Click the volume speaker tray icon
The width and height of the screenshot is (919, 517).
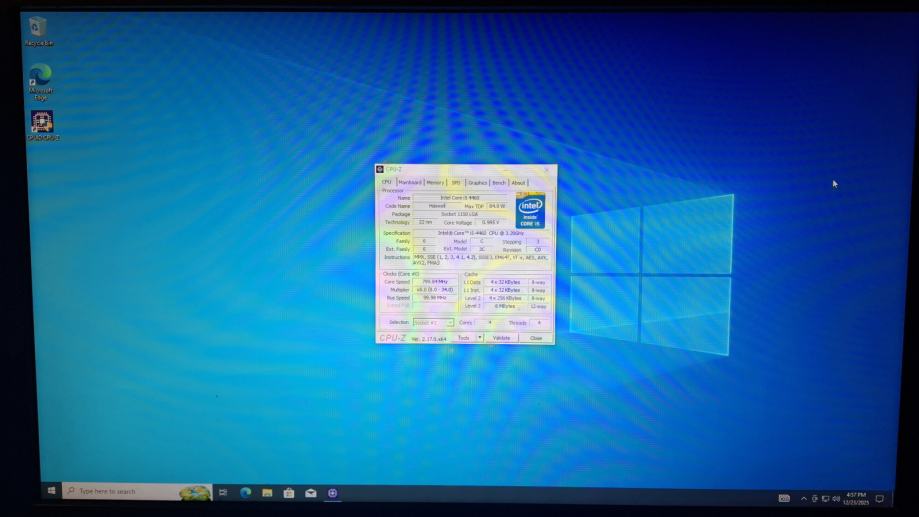(836, 499)
